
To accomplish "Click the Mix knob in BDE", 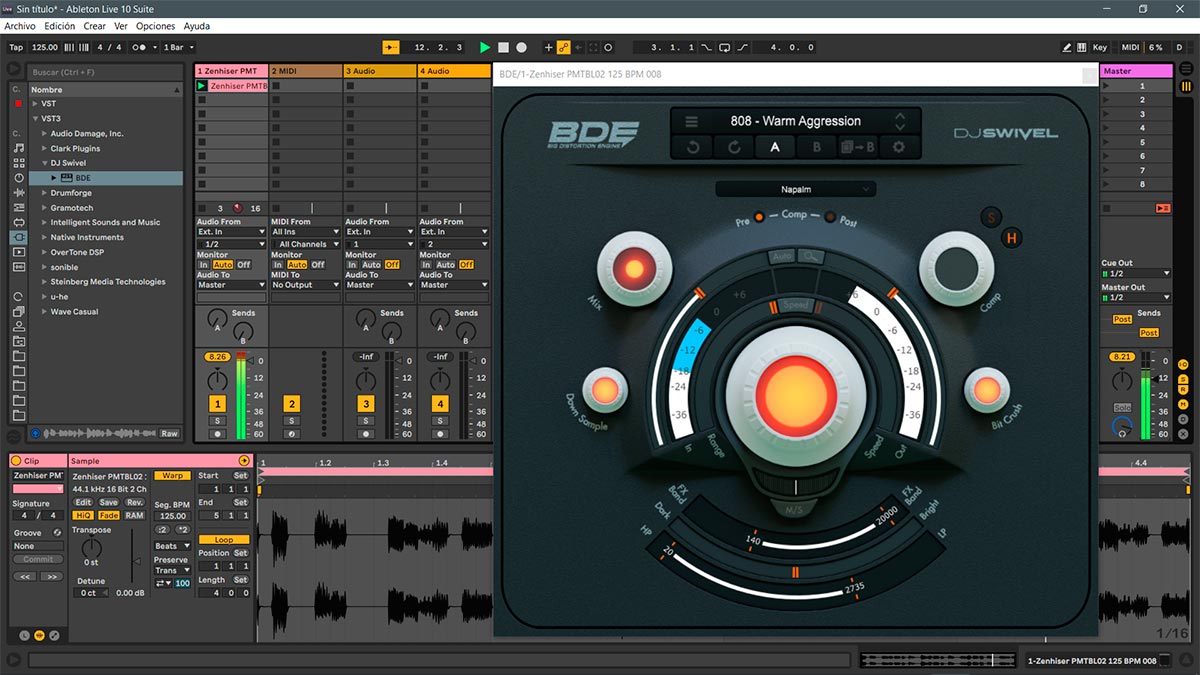I will tap(633, 269).
